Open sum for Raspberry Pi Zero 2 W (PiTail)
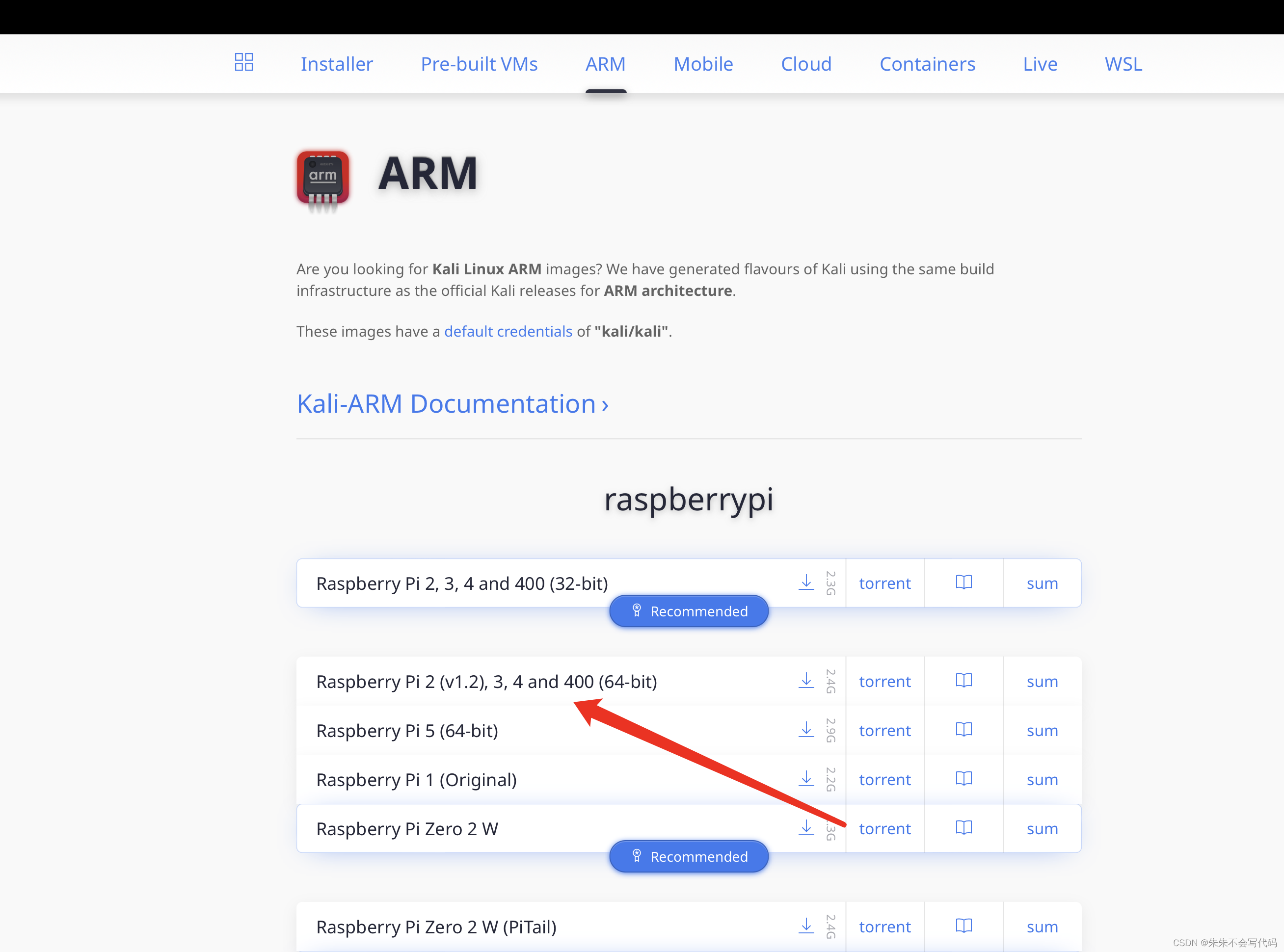The height and width of the screenshot is (952, 1284). click(1042, 926)
